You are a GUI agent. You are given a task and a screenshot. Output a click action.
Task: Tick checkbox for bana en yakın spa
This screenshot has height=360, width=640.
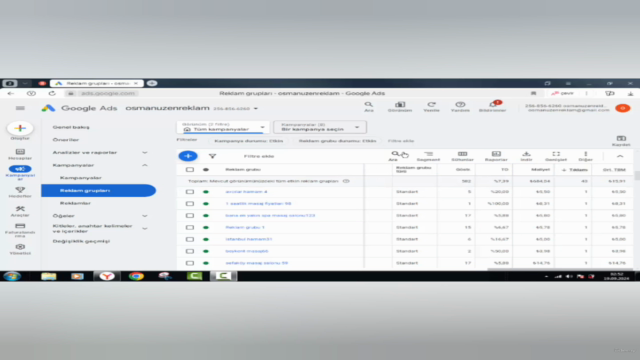[x=190, y=215]
